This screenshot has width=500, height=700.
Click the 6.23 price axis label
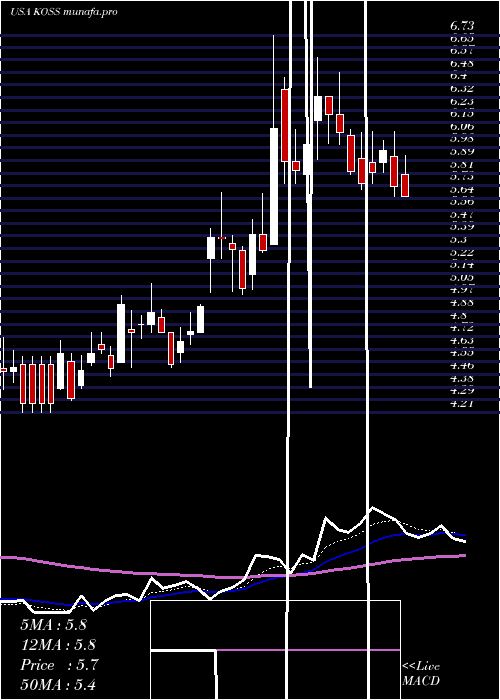pos(462,101)
